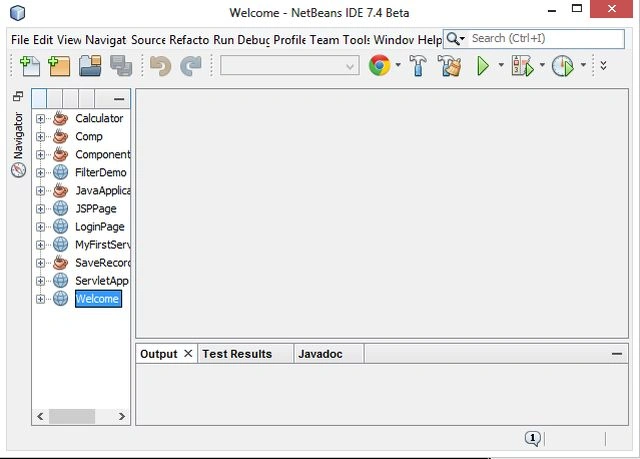Screen dimensions: 640x459
Task: Click the Navigator compass icon
Action: 18,170
